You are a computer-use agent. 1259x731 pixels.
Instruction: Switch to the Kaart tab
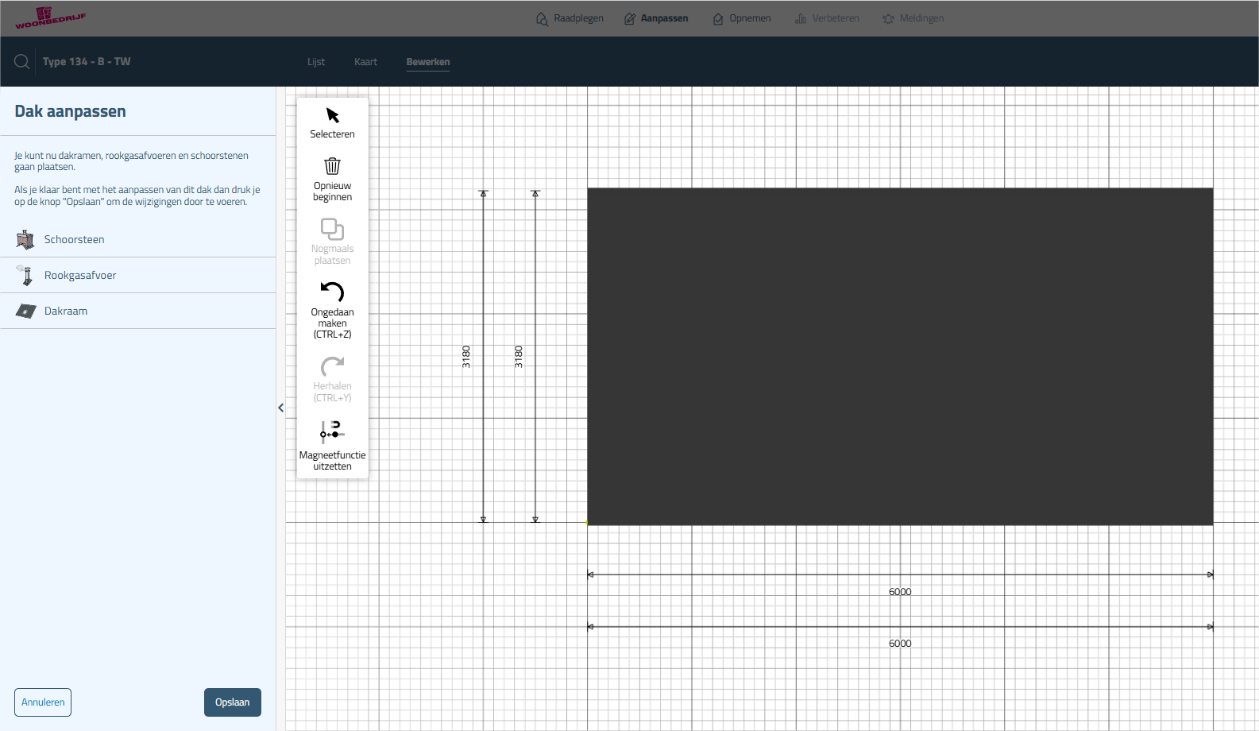click(365, 62)
